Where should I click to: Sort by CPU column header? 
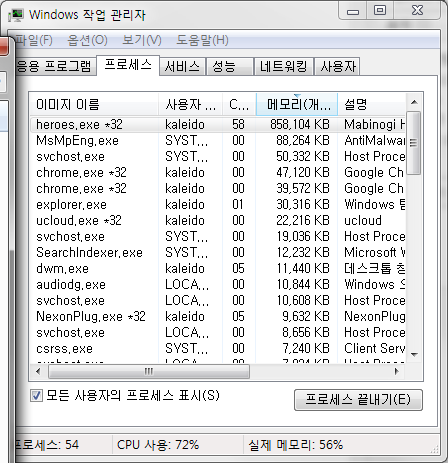(x=239, y=105)
